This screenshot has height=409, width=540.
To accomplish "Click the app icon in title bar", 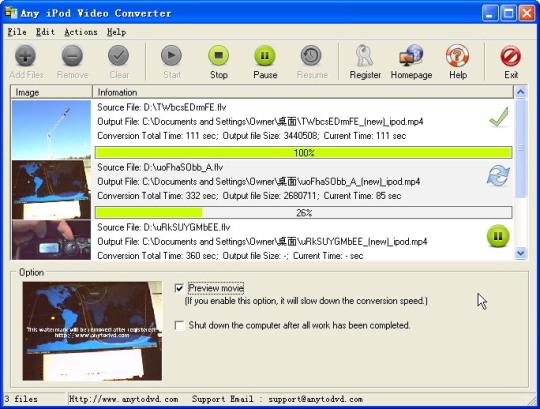I will click(x=11, y=12).
